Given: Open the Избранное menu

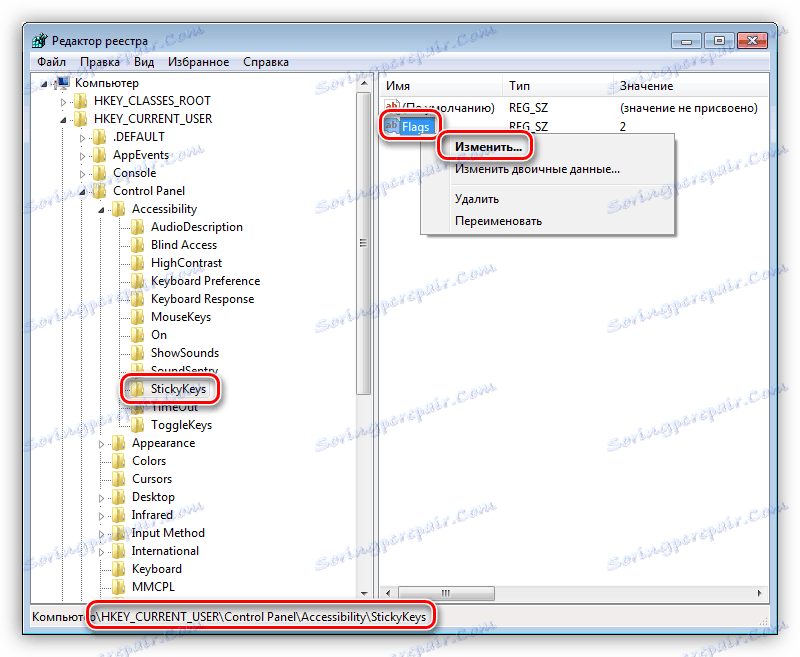Looking at the screenshot, I should coord(198,62).
